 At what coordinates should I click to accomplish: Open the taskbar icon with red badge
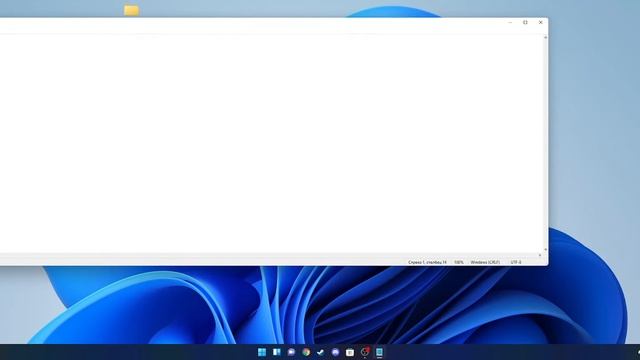tap(365, 351)
